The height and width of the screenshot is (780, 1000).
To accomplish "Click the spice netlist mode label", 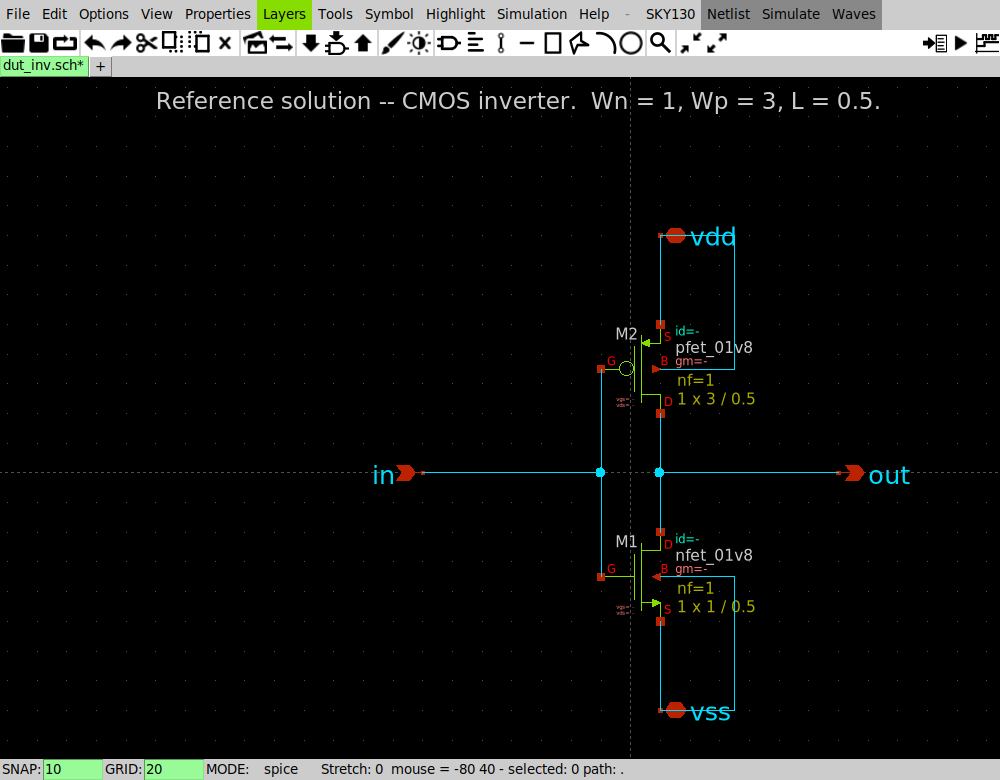I will [x=281, y=769].
